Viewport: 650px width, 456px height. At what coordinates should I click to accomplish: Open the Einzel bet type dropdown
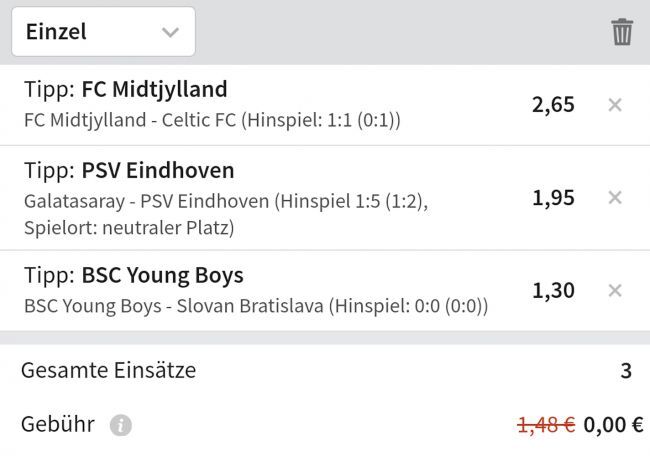pyautogui.click(x=103, y=32)
